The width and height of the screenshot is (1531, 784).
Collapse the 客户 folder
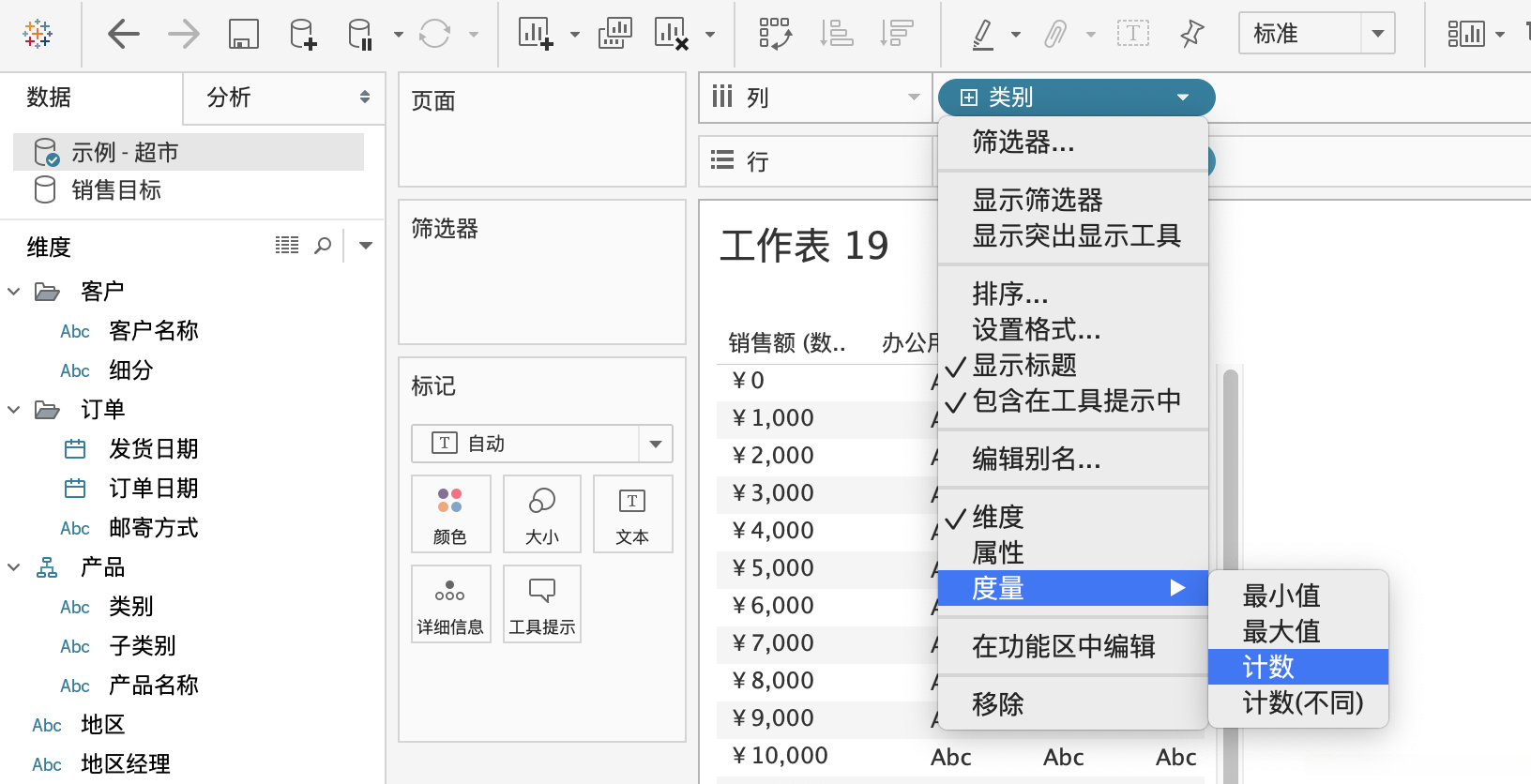(x=14, y=292)
